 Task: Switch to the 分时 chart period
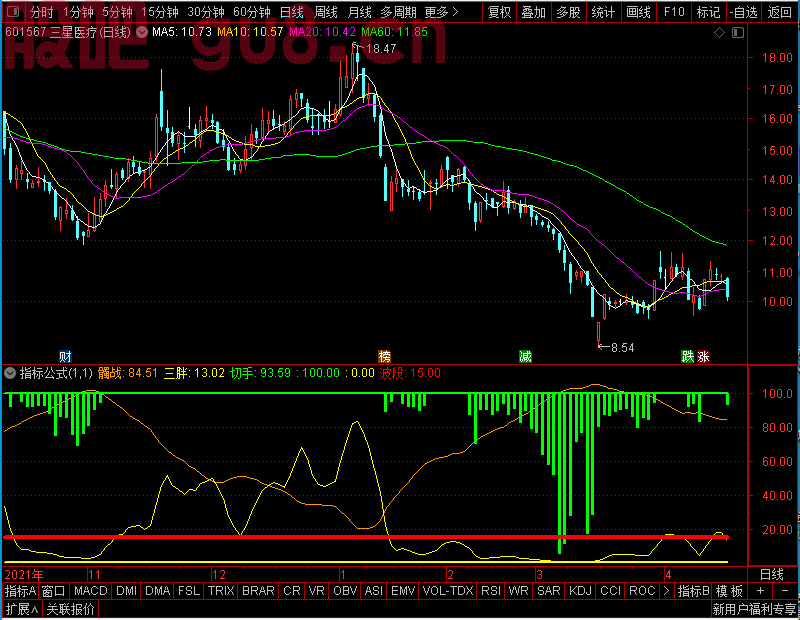pos(41,12)
